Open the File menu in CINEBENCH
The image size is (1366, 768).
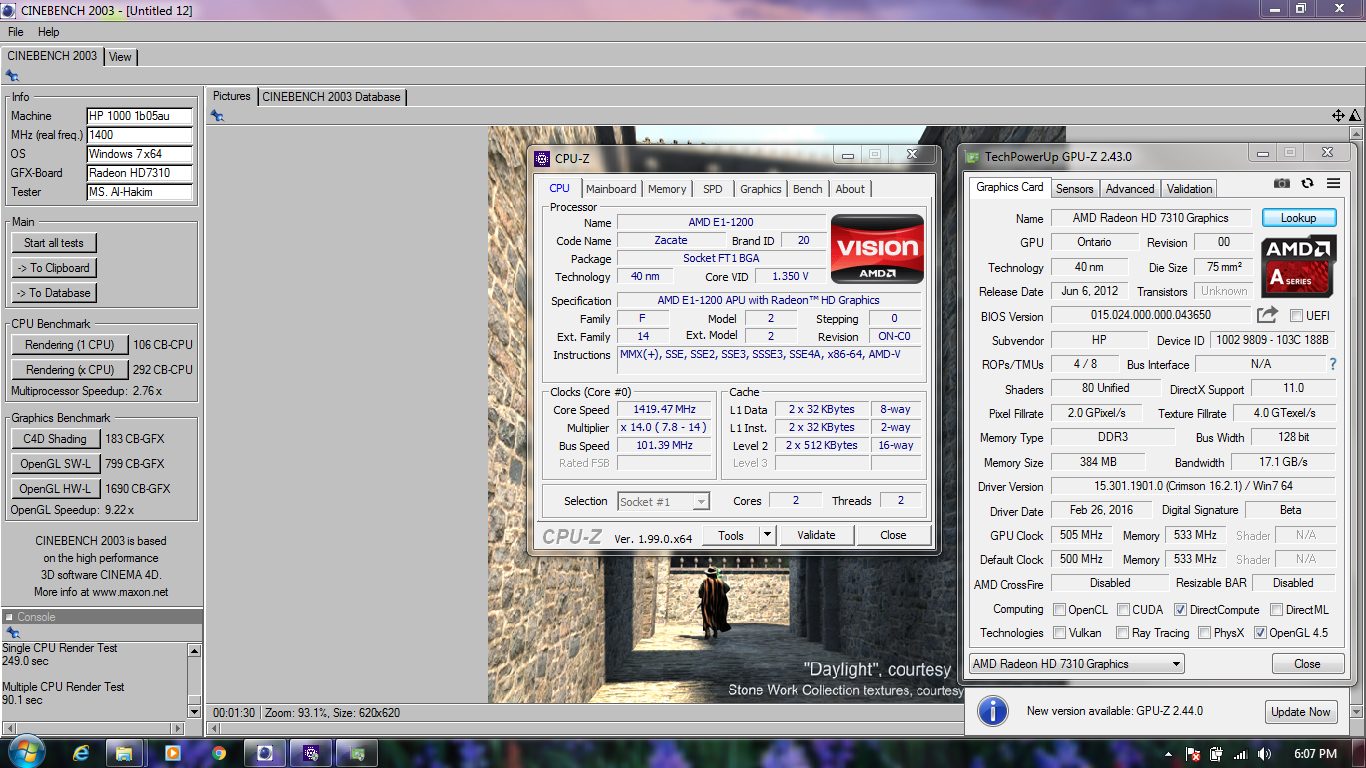(16, 32)
